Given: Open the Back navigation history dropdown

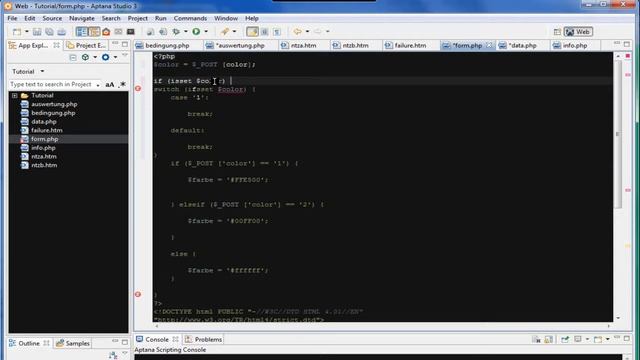Looking at the screenshot, I should (307, 31).
